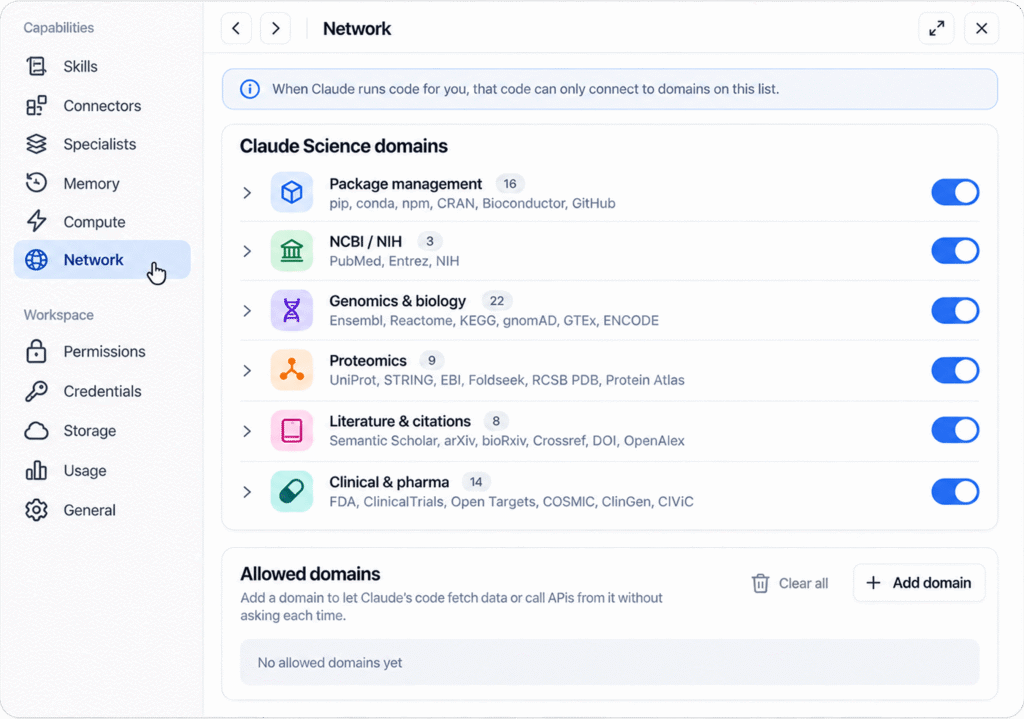This screenshot has width=1024, height=719.
Task: Click the Genomics DNA helix icon
Action: (292, 310)
